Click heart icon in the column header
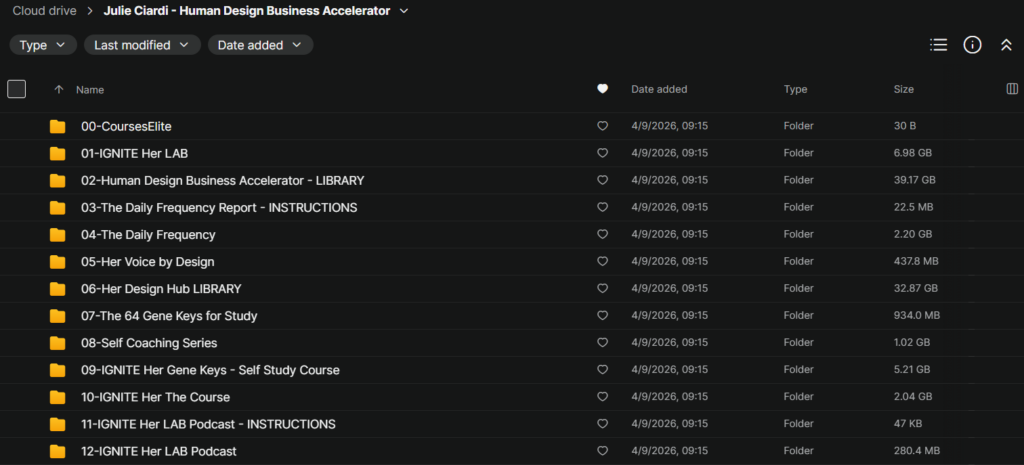Viewport: 1024px width, 465px height. (602, 89)
